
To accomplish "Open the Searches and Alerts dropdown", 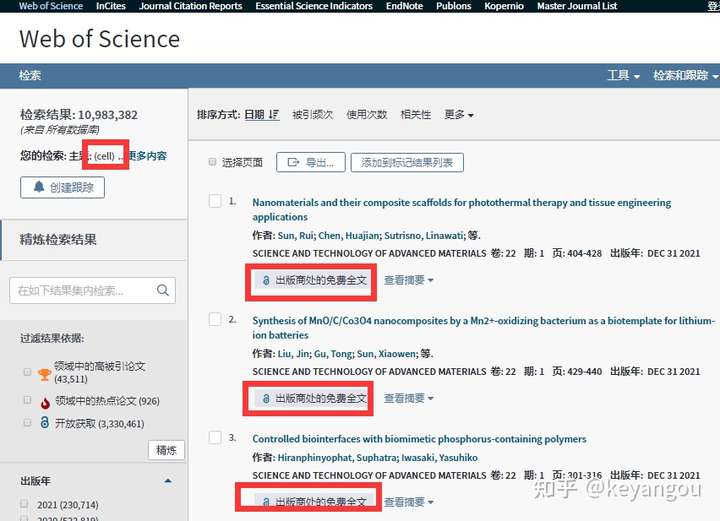I will 686,75.
